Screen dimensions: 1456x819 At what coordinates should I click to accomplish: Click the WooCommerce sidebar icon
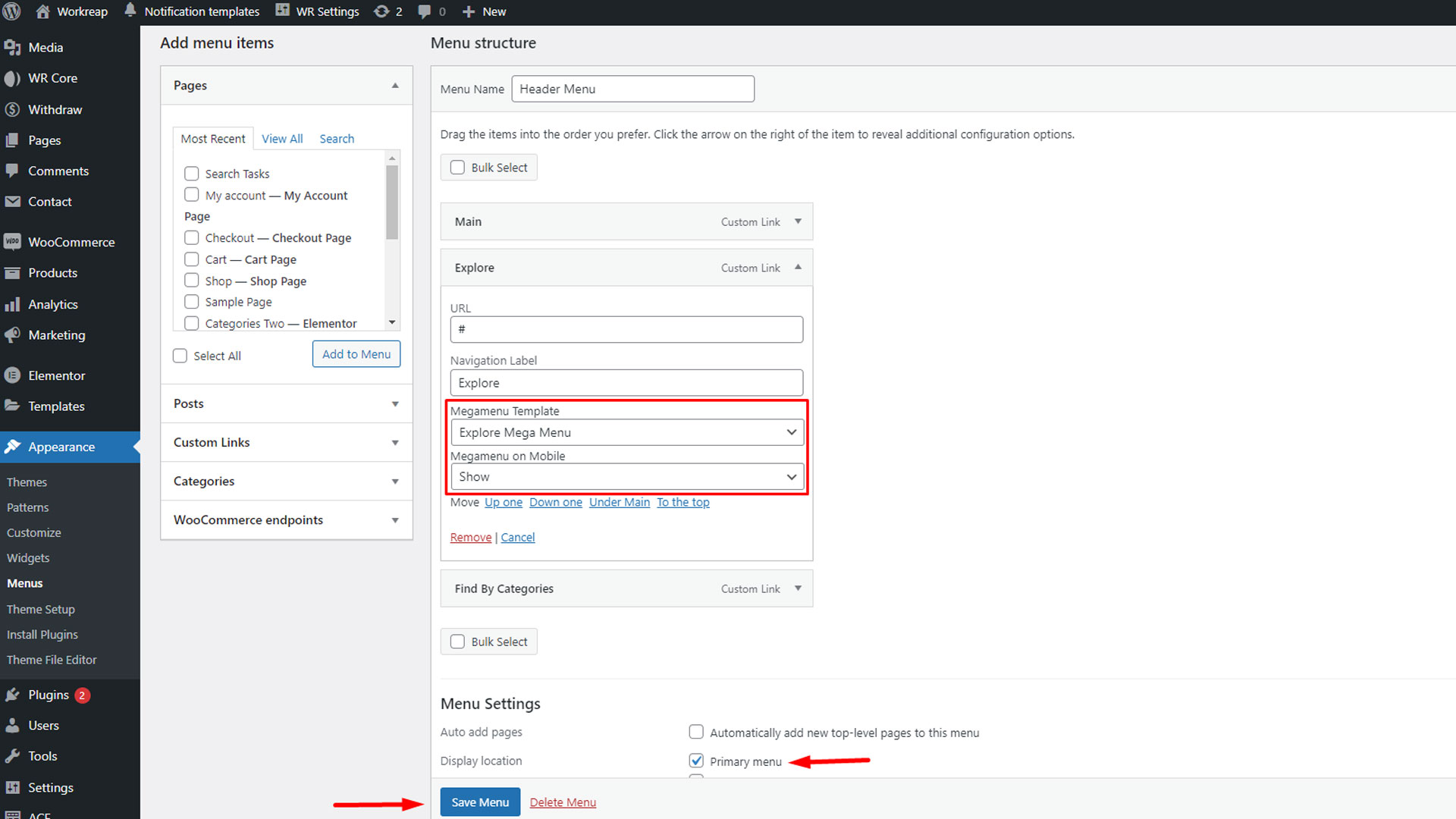point(12,242)
